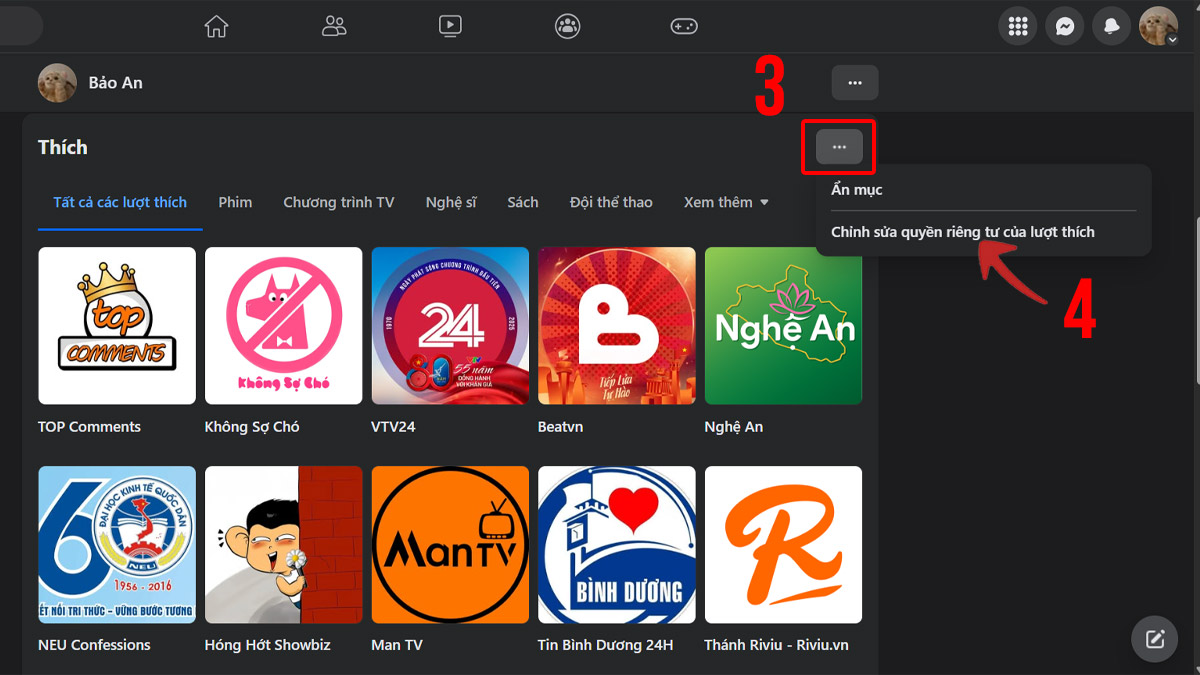Viewport: 1200px width, 675px height.
Task: Click the Beatvn name link
Action: (x=560, y=427)
